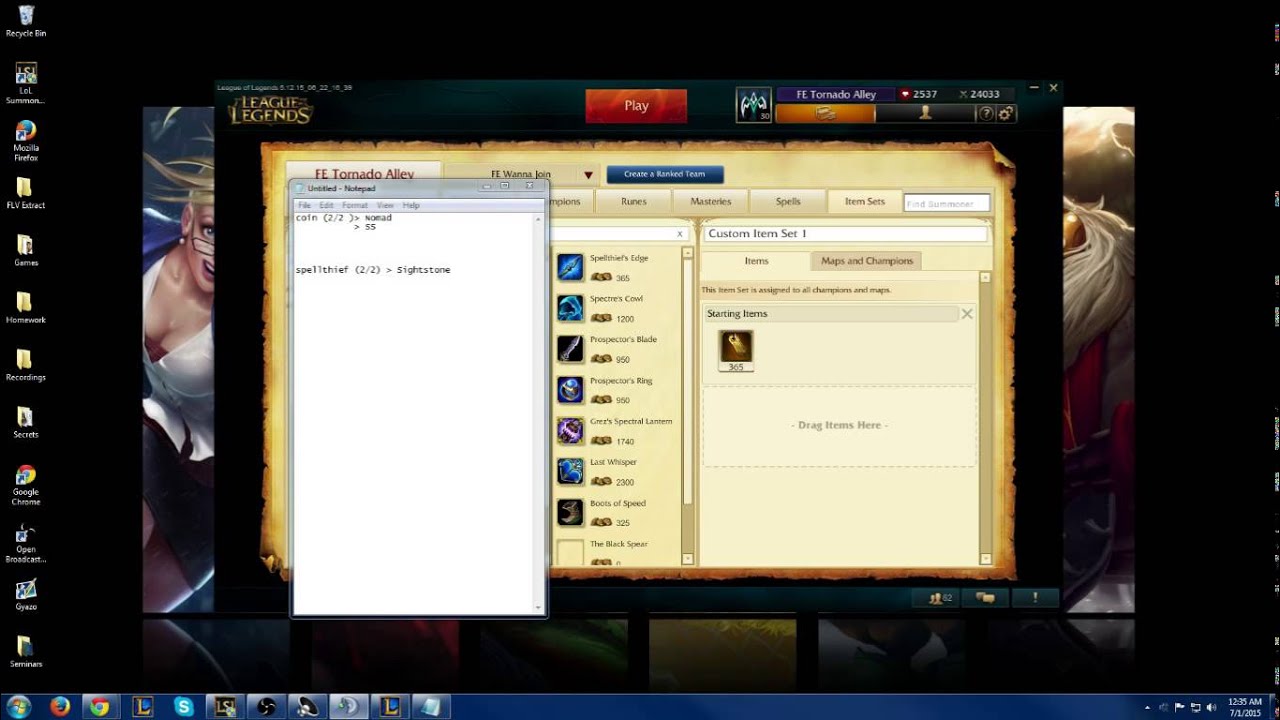The width and height of the screenshot is (1280, 720).
Task: Remove the Starting Items block with X
Action: (x=967, y=314)
